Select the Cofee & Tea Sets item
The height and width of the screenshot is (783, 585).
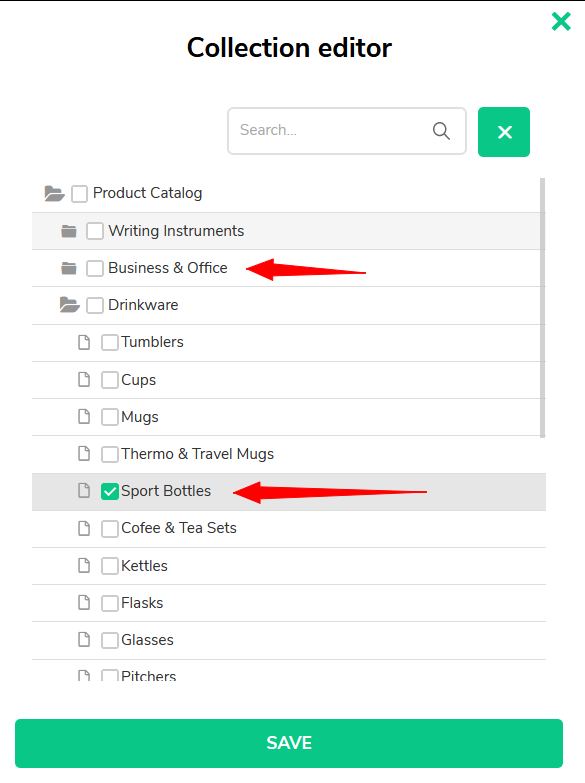[x=179, y=528]
